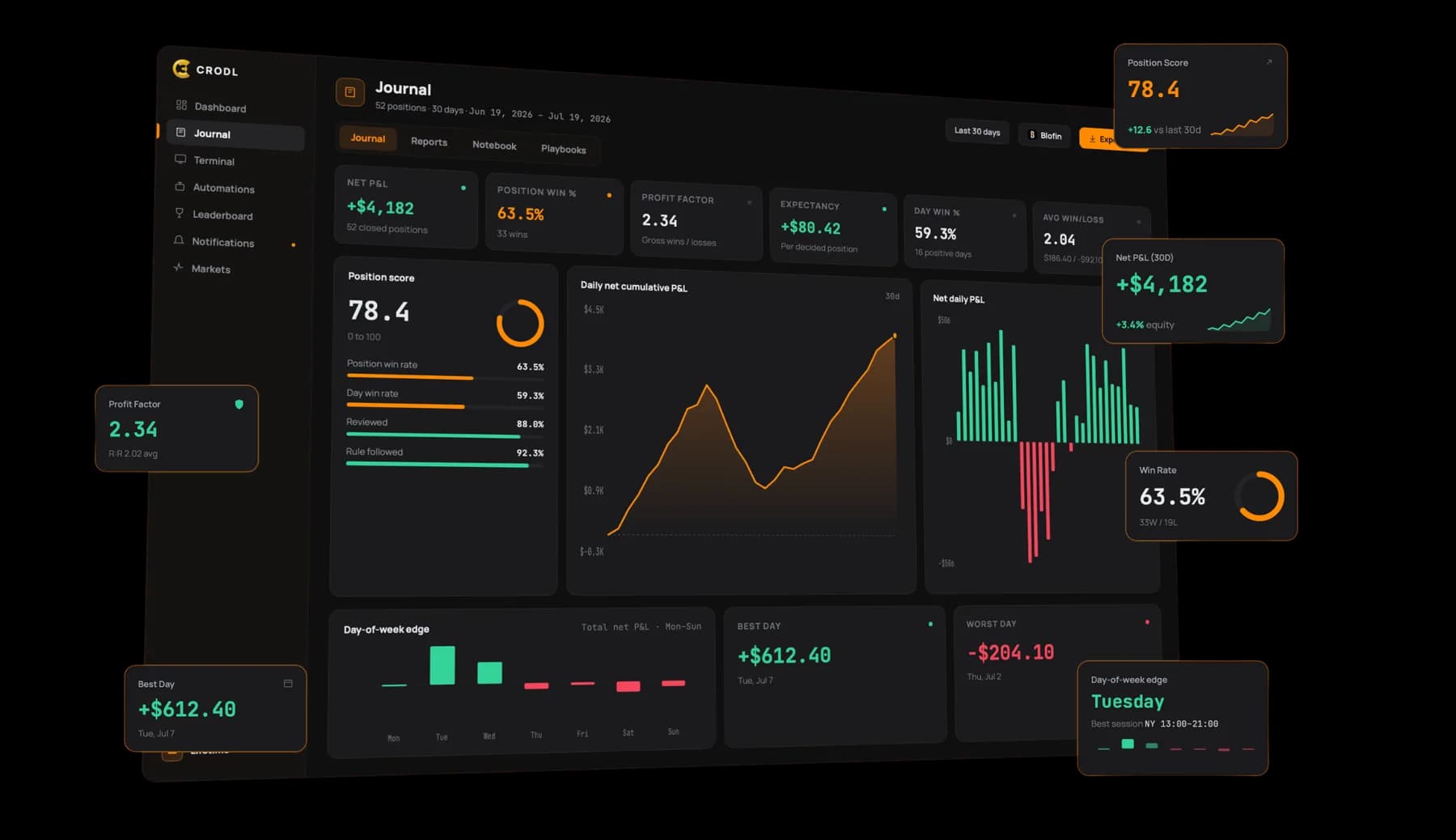
Task: Click the Worst Day -$204.10 value
Action: click(x=1011, y=652)
